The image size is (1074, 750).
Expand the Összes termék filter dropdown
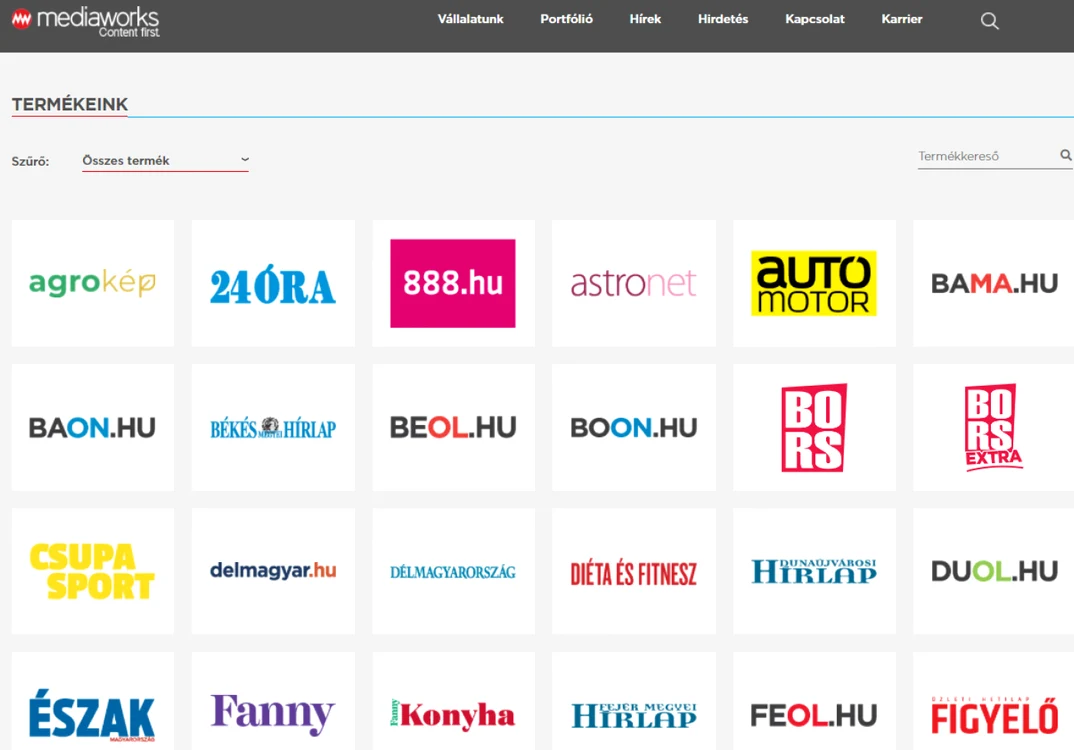point(165,161)
